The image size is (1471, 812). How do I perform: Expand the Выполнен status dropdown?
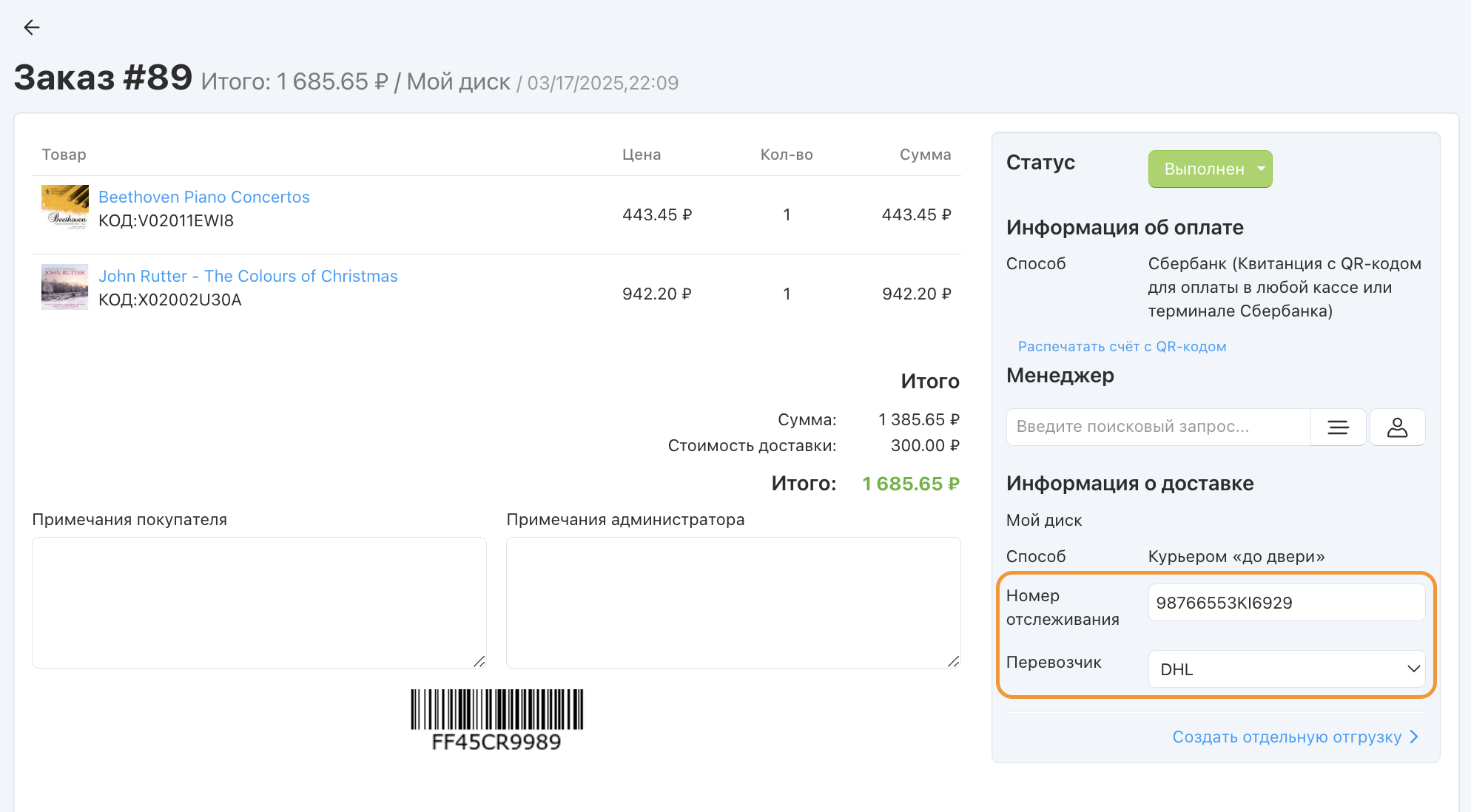point(1210,169)
